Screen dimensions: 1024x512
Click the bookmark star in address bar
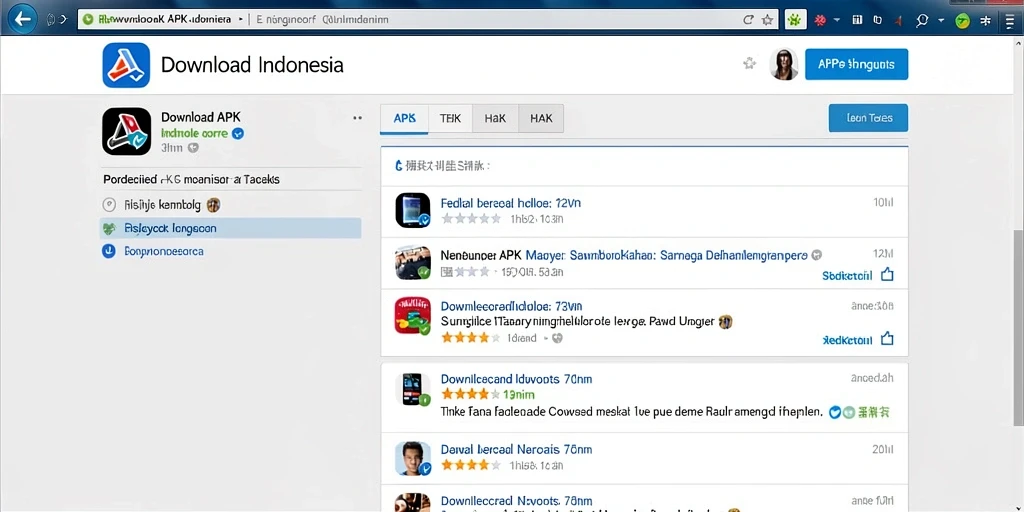767,20
